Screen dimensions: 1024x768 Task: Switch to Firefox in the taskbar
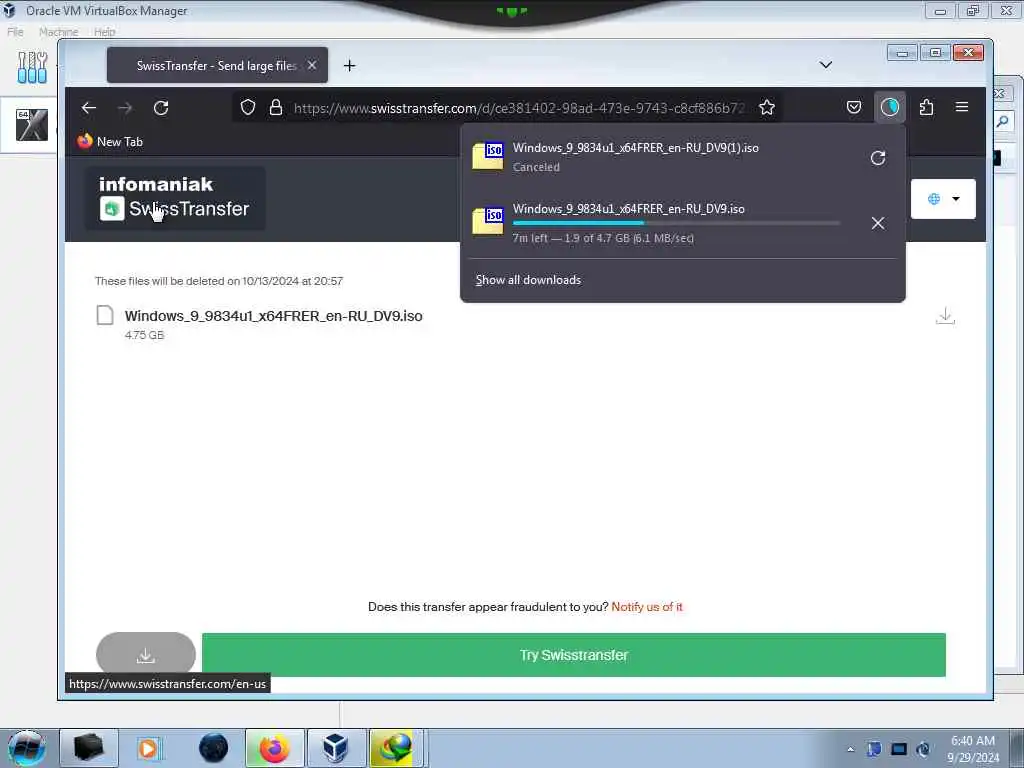tap(274, 748)
